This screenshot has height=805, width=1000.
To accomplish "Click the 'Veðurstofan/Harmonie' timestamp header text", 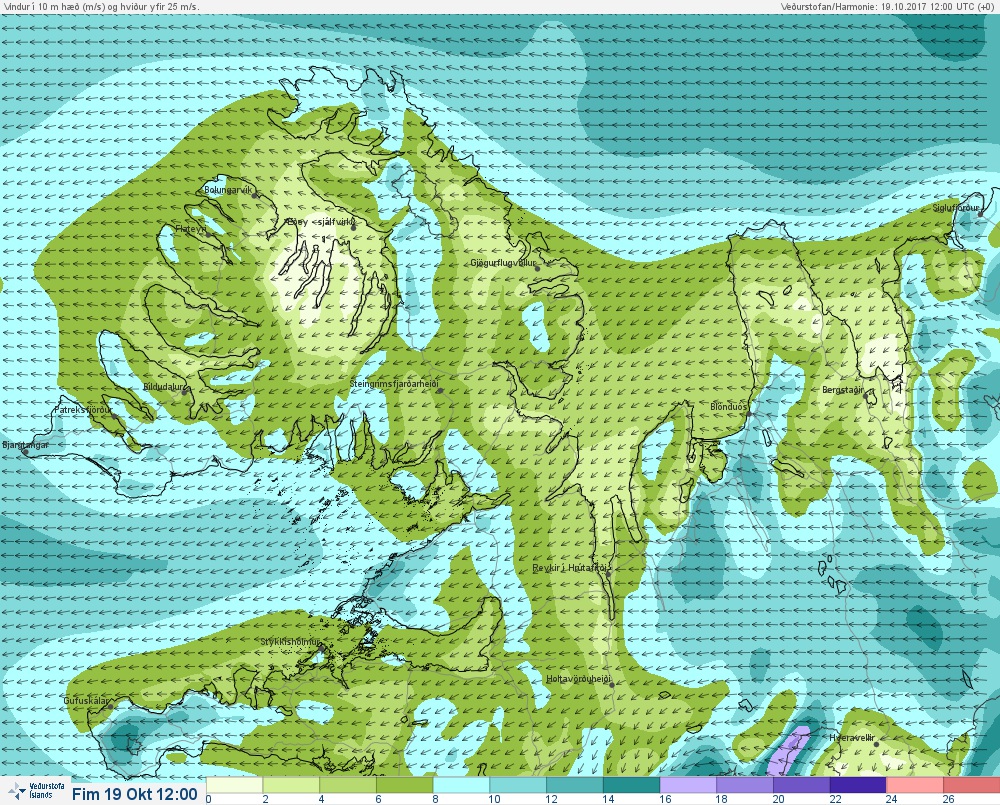I will (889, 6).
